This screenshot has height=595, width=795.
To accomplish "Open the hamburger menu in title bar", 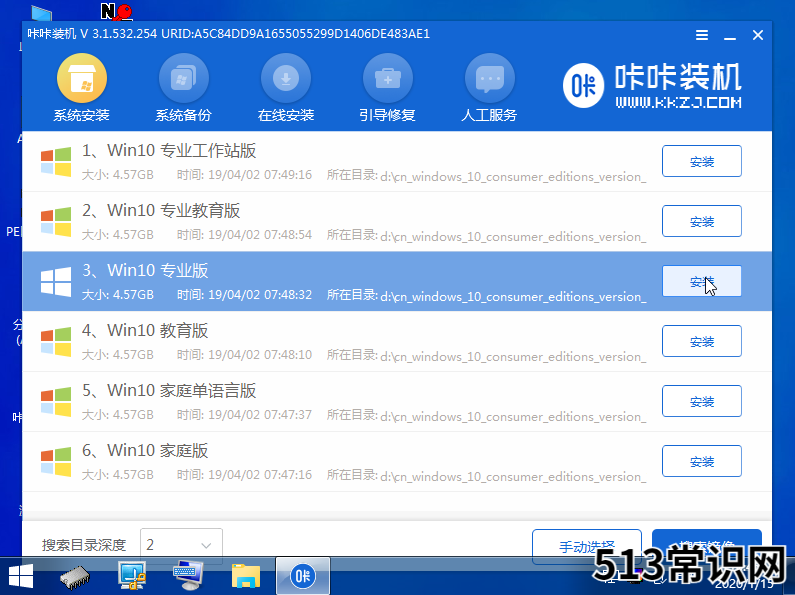I will (702, 35).
